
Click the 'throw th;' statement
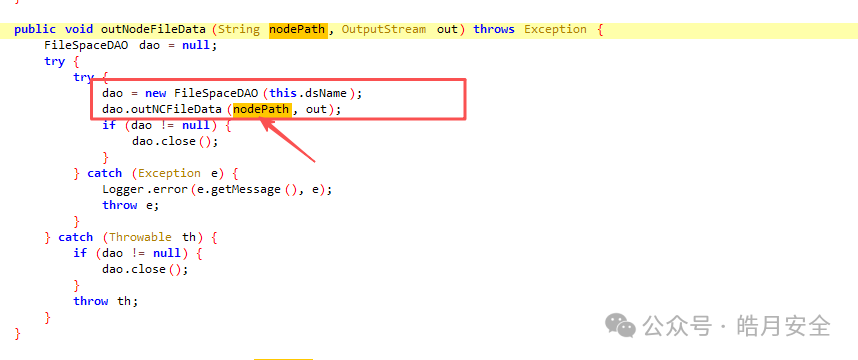point(106,301)
